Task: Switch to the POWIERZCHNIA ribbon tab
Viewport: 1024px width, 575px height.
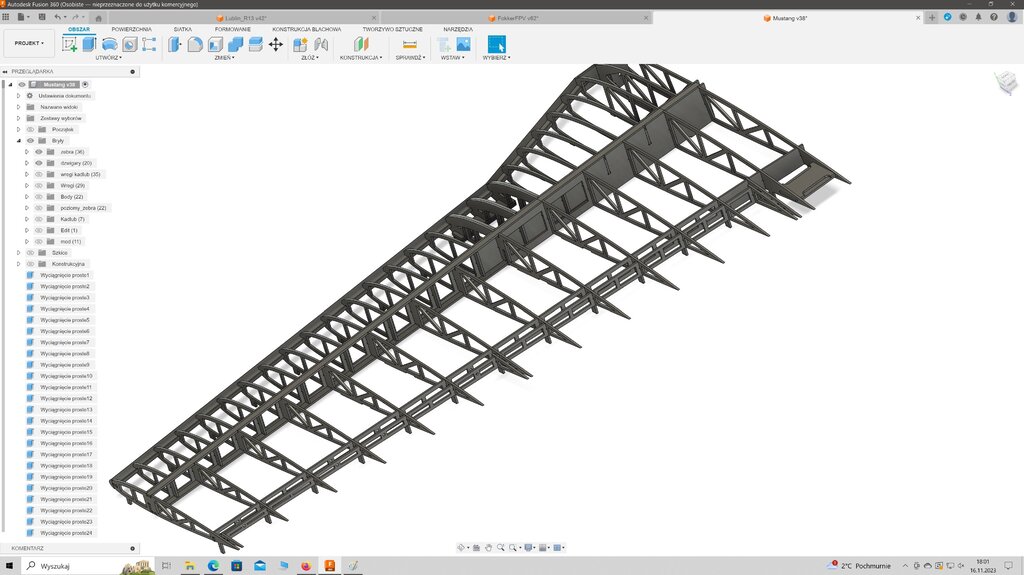Action: (132, 30)
